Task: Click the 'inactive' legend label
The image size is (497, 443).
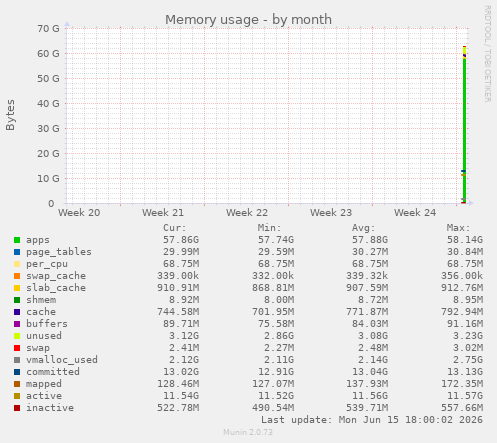Action: [50, 408]
